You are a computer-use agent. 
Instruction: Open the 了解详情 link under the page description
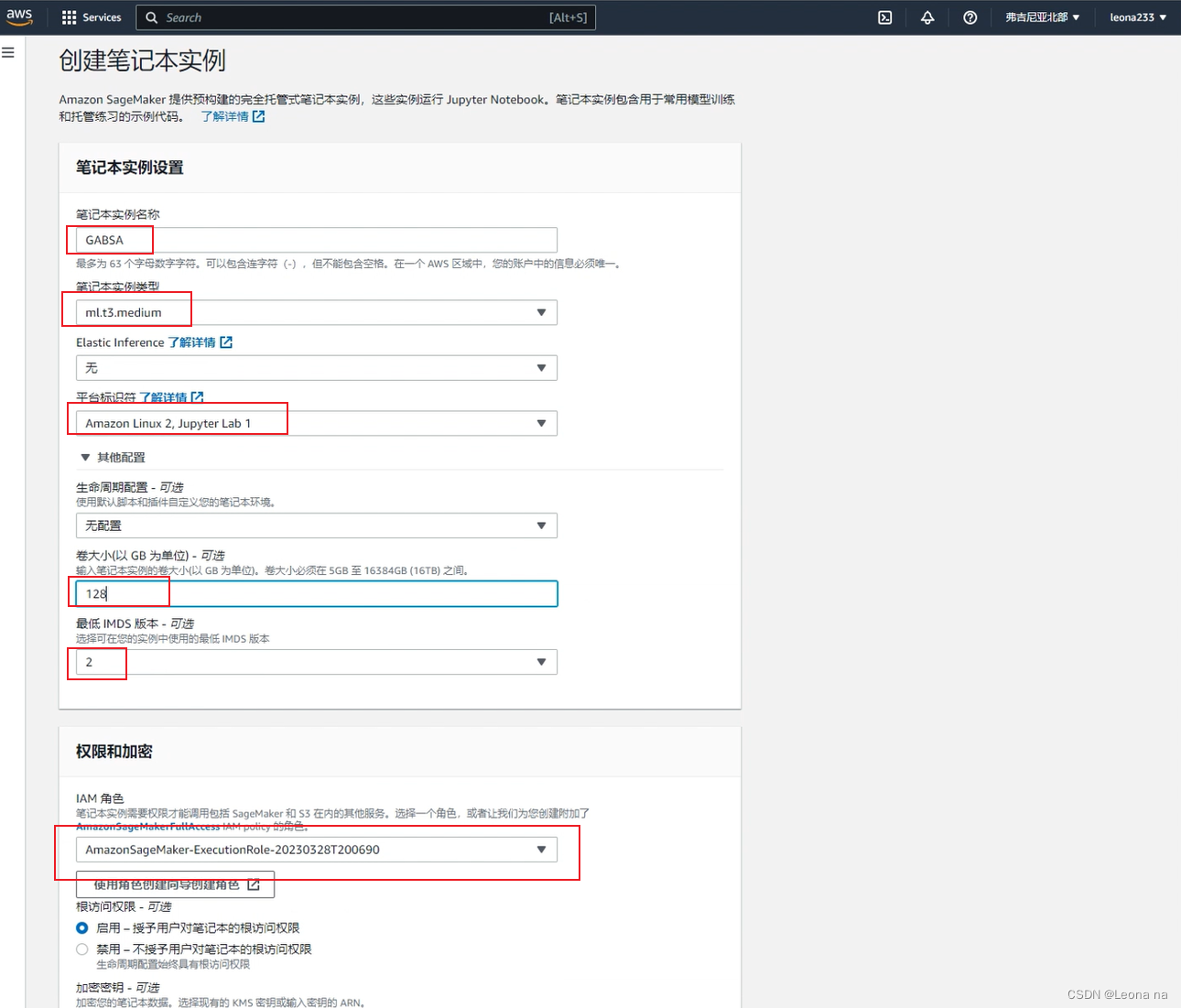(233, 116)
